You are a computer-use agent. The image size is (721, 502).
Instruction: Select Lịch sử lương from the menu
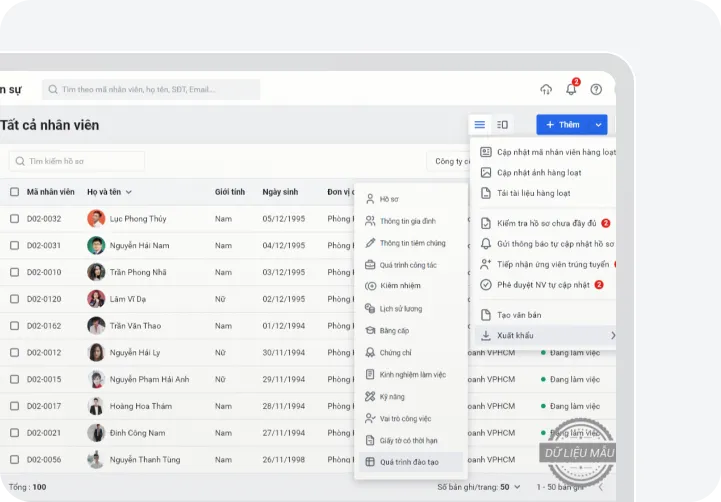400,309
